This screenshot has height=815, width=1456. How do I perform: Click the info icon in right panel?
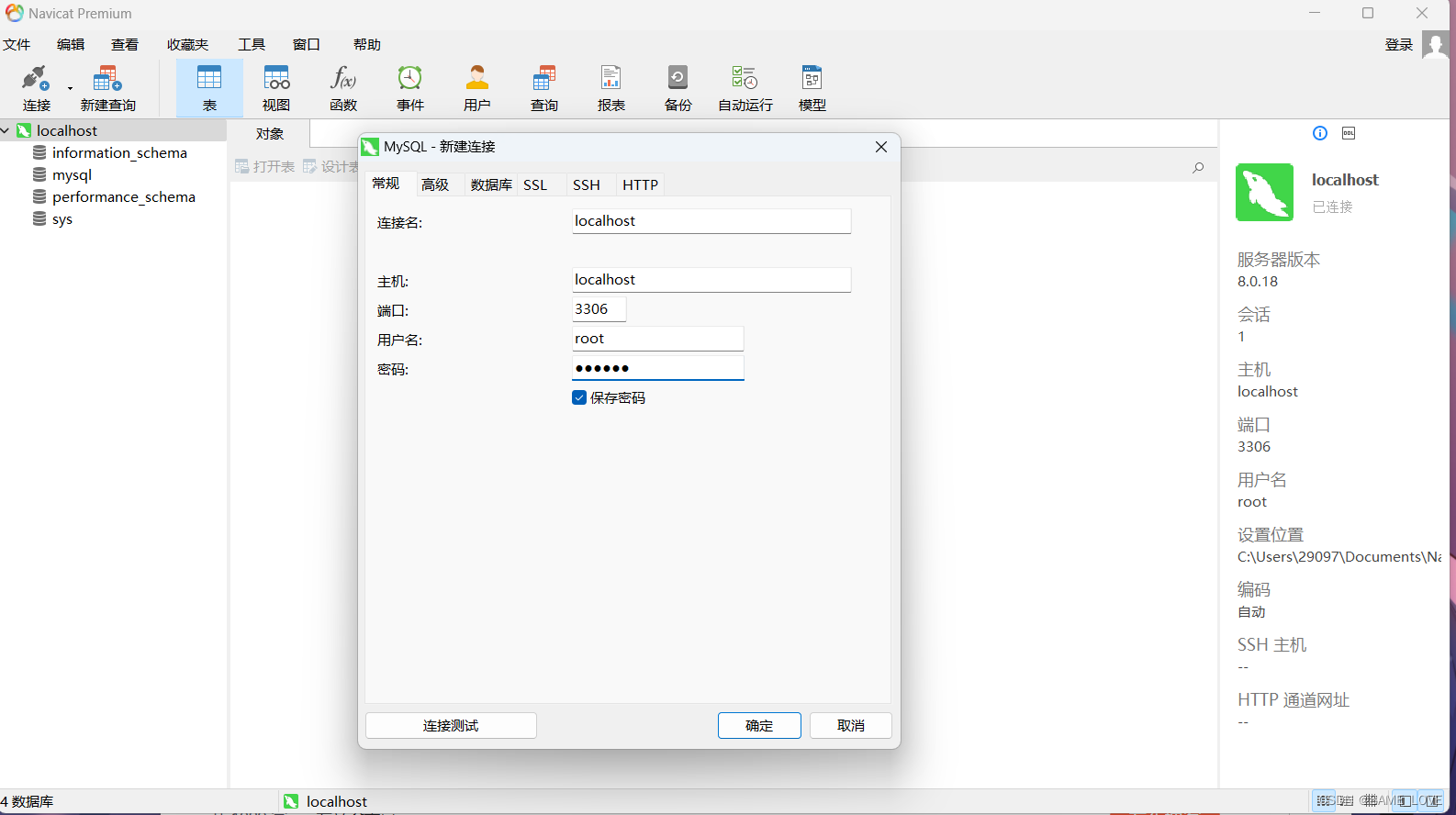1320,133
